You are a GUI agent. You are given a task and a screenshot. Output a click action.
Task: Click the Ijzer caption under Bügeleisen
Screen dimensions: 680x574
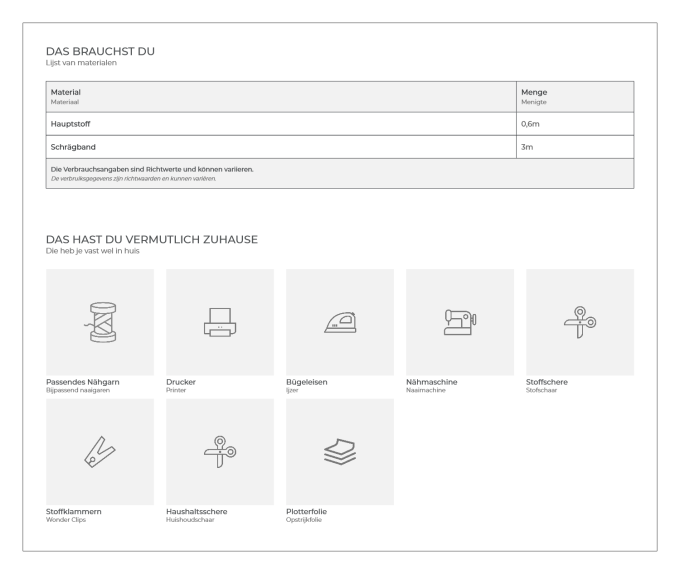click(x=292, y=390)
